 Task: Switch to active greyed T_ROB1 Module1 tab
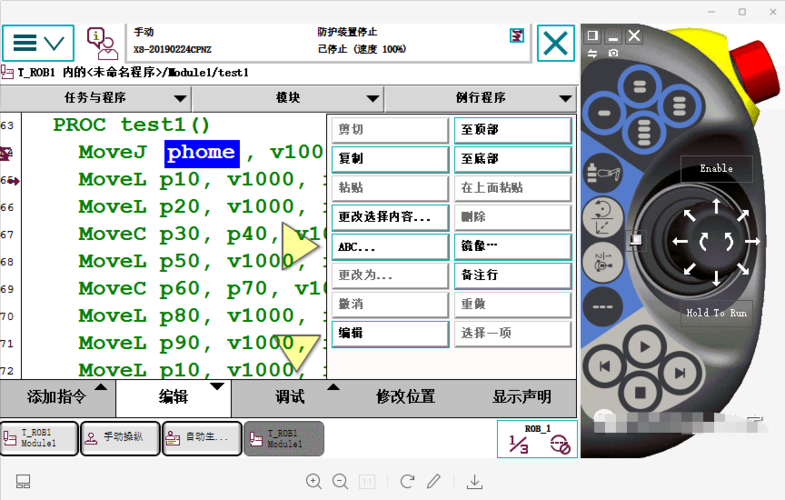pos(284,438)
